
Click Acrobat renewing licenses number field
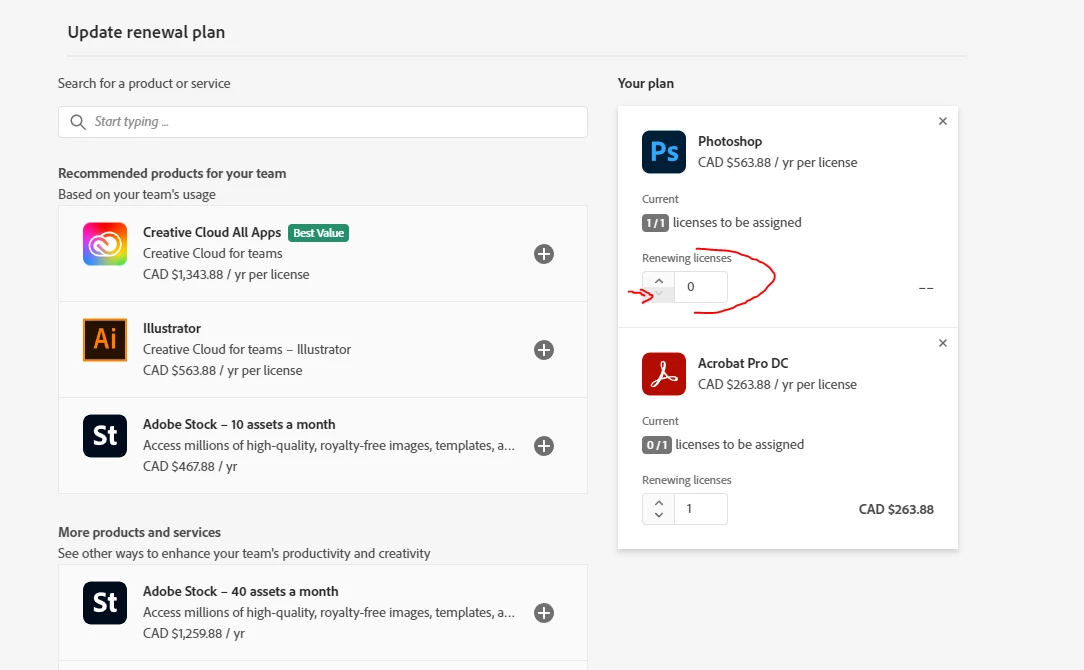(701, 509)
